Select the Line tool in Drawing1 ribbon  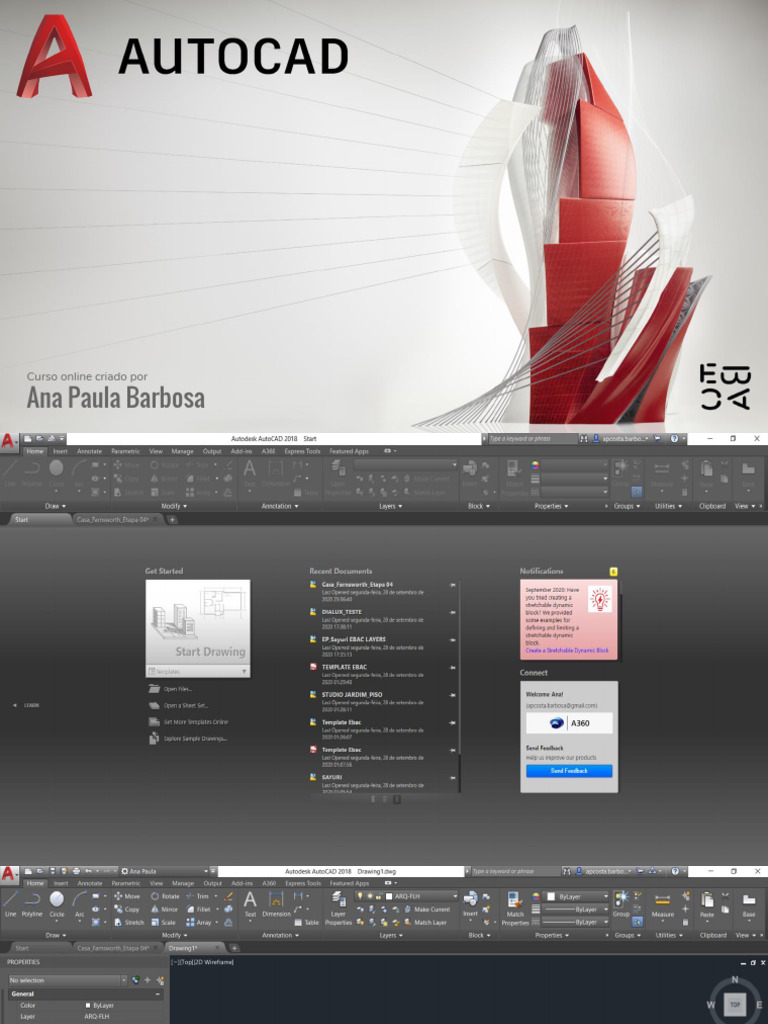click(x=10, y=902)
